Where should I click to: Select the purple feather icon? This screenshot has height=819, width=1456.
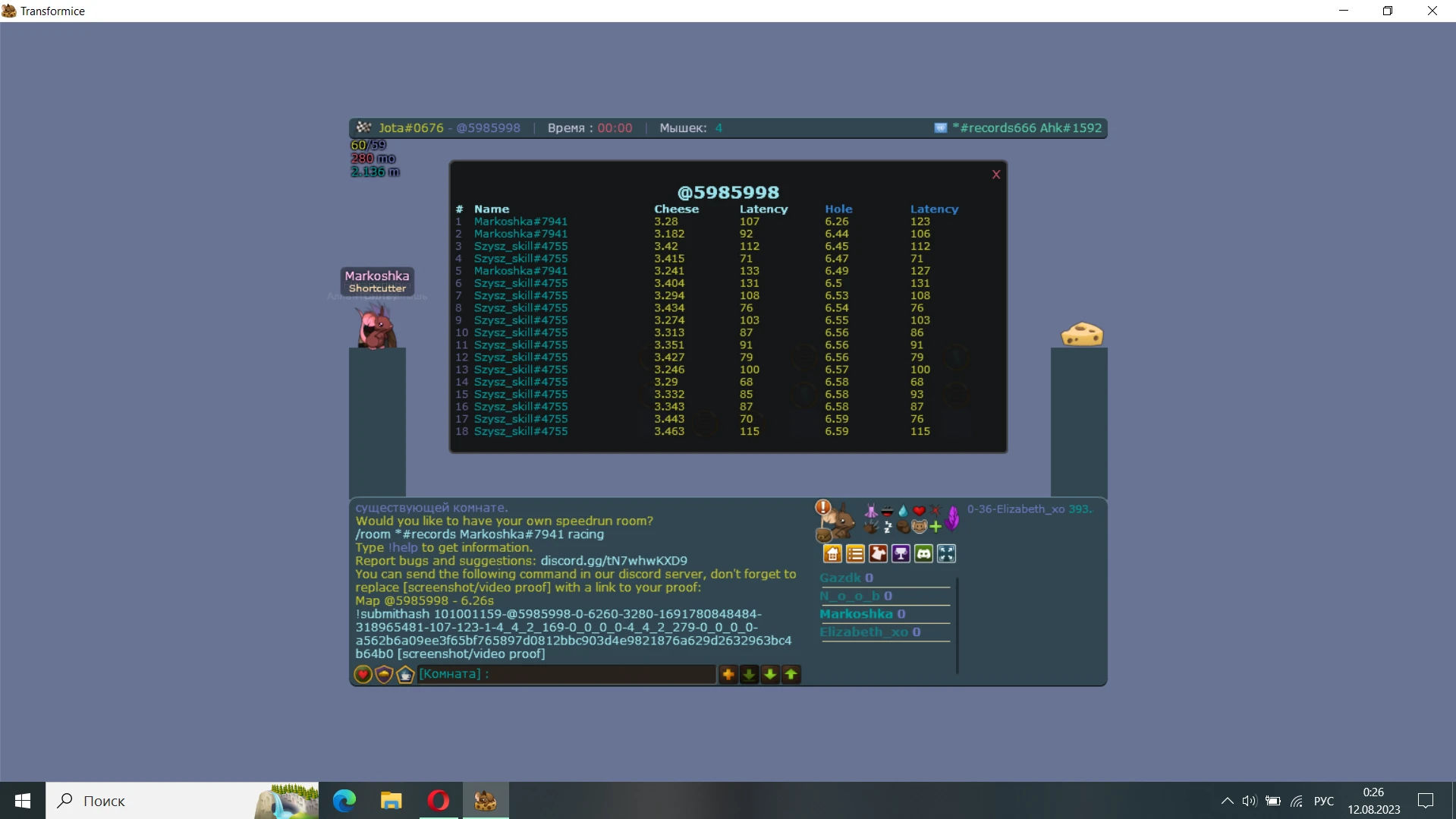click(x=952, y=518)
